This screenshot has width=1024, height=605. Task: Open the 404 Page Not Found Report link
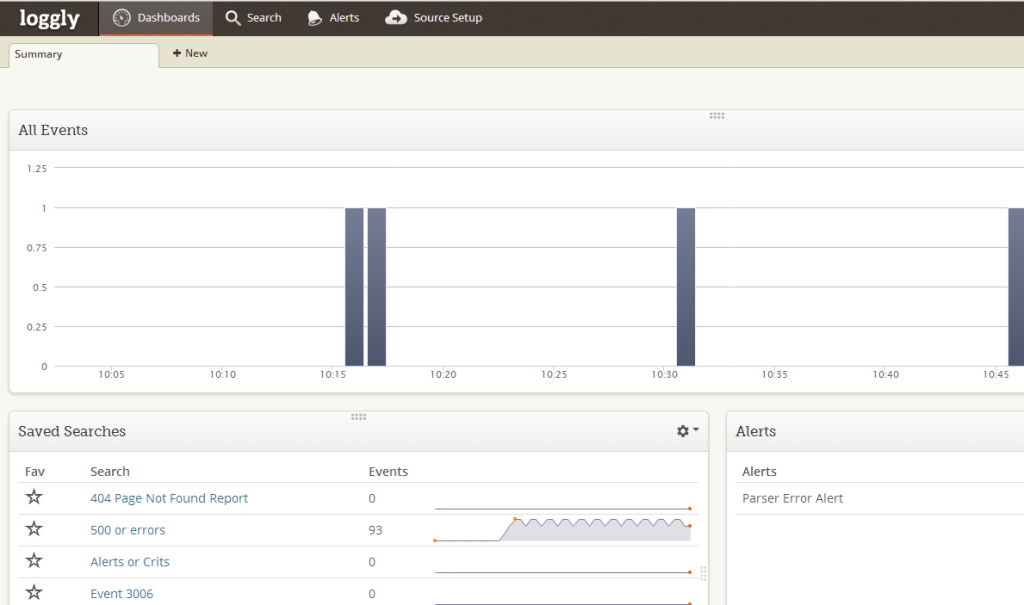point(169,498)
